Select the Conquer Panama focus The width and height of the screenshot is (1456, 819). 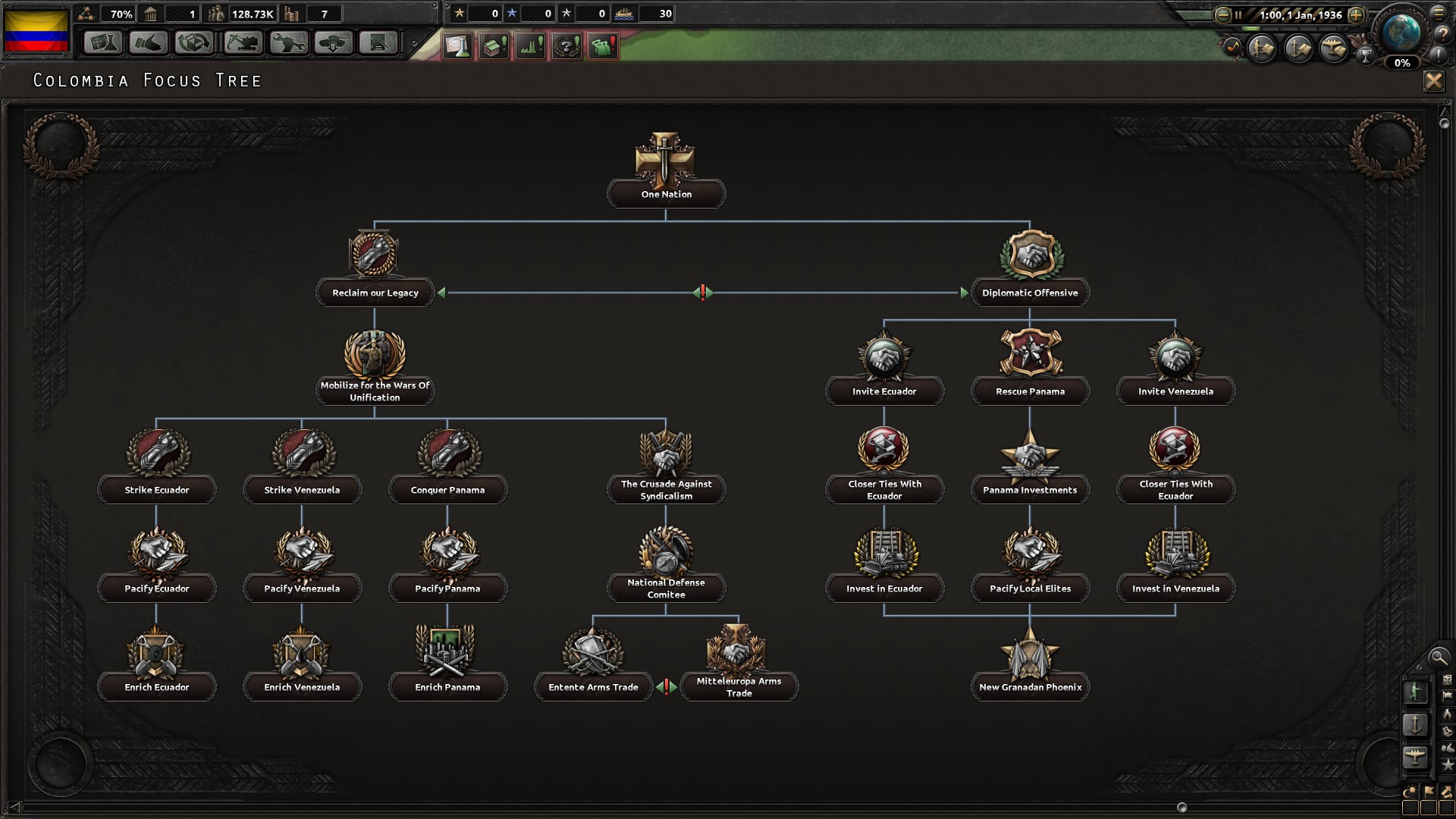[447, 467]
